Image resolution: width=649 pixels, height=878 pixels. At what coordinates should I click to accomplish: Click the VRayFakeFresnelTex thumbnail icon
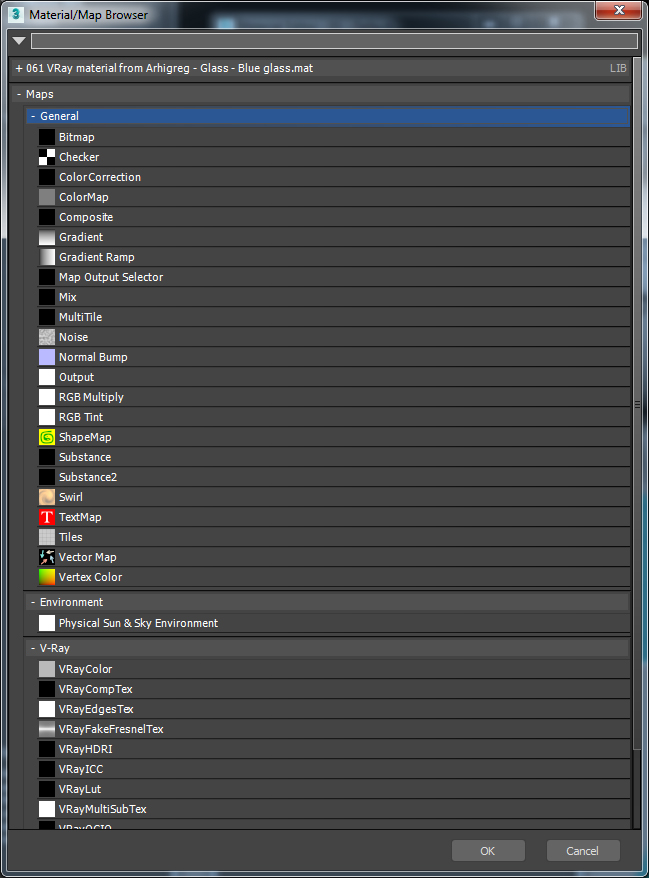tap(47, 729)
